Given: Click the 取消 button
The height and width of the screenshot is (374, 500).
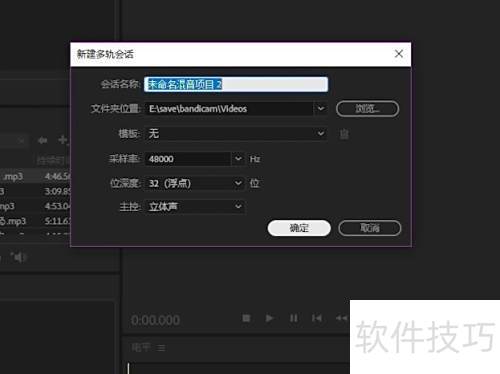Looking at the screenshot, I should coord(370,228).
